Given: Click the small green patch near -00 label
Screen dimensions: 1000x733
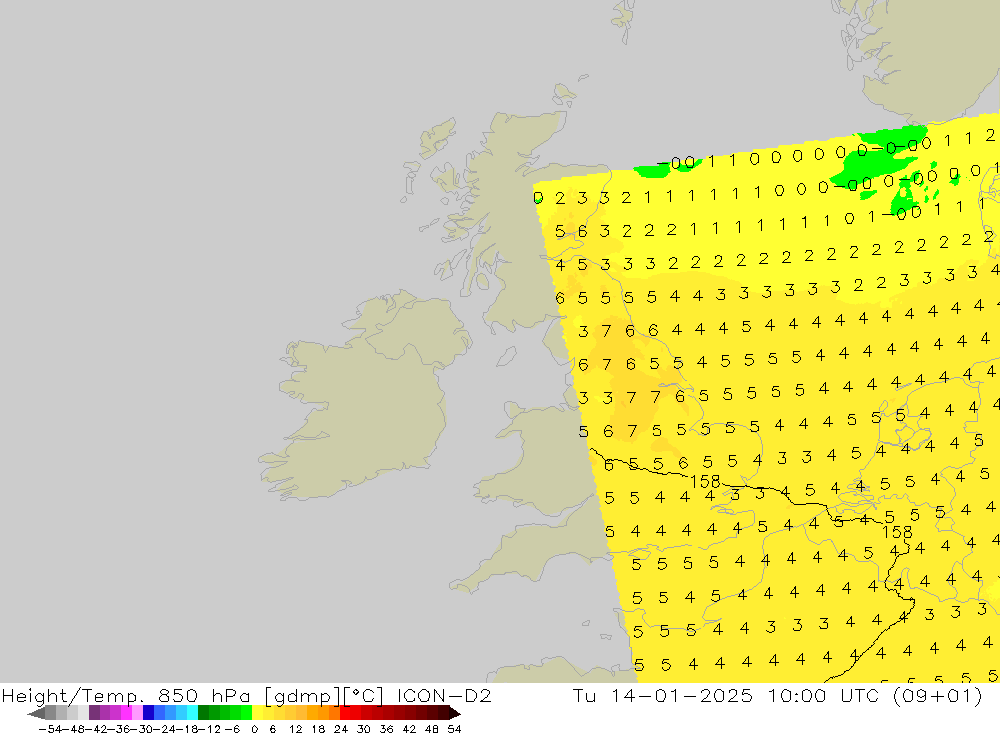Looking at the screenshot, I should (654, 170).
